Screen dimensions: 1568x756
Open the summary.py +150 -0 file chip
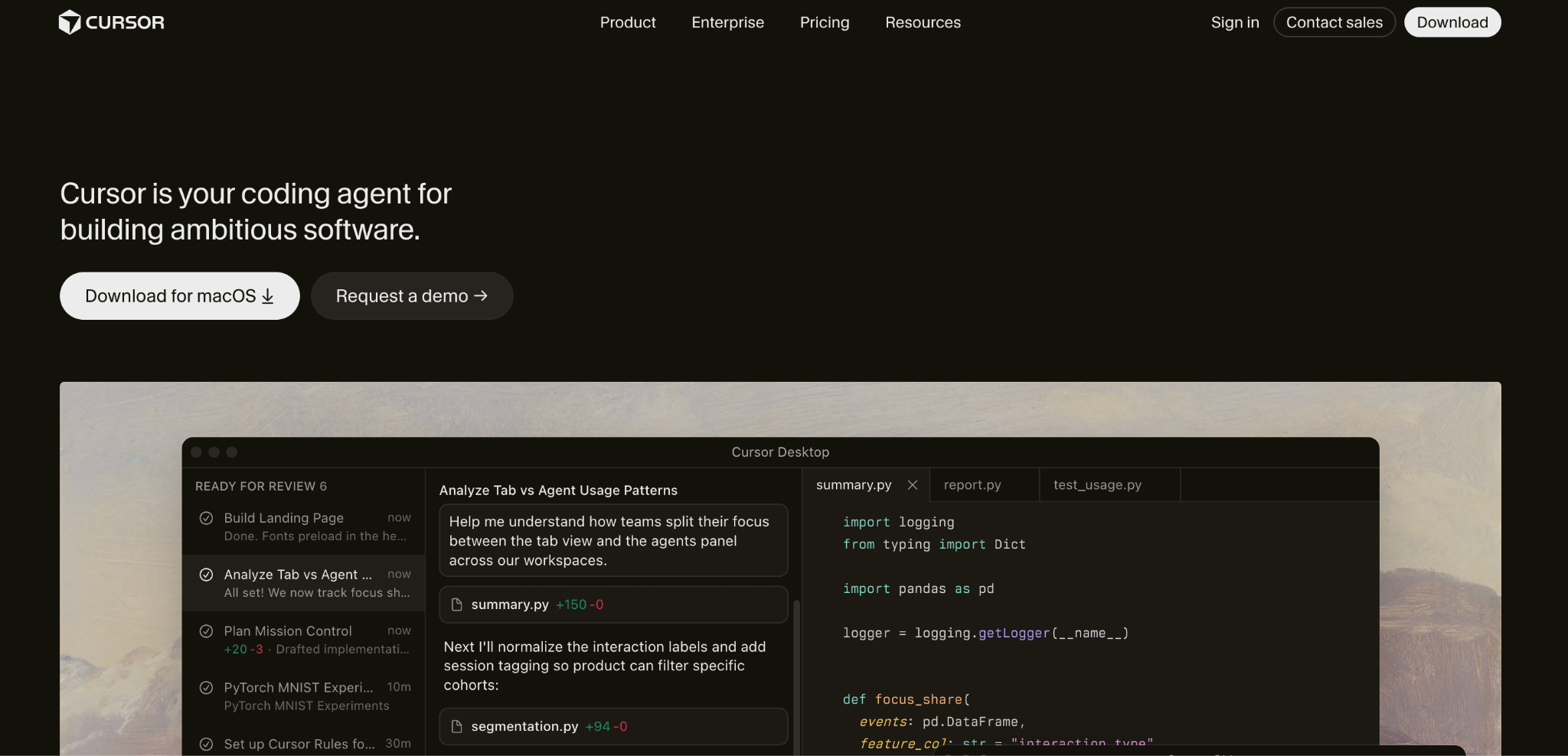point(613,604)
